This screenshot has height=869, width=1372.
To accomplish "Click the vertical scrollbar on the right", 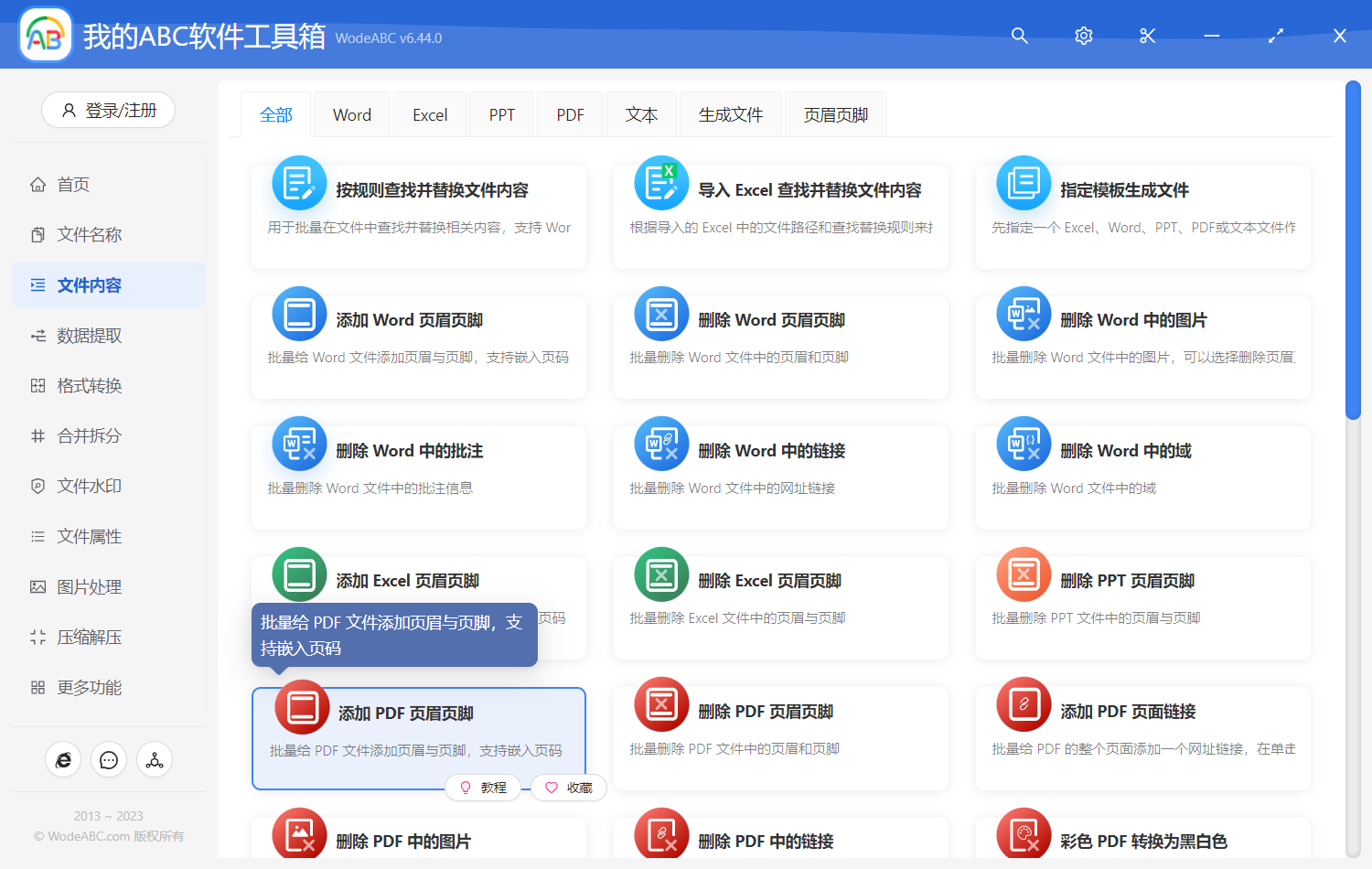I will tap(1353, 252).
